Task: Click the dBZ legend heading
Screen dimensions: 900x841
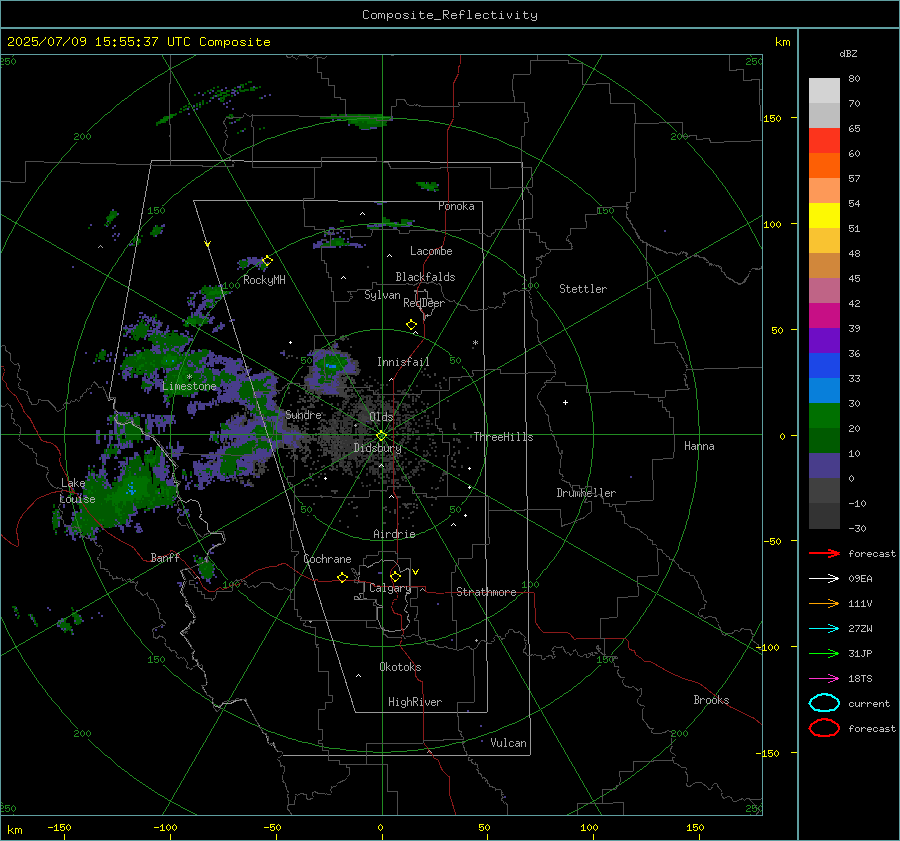Action: 848,53
